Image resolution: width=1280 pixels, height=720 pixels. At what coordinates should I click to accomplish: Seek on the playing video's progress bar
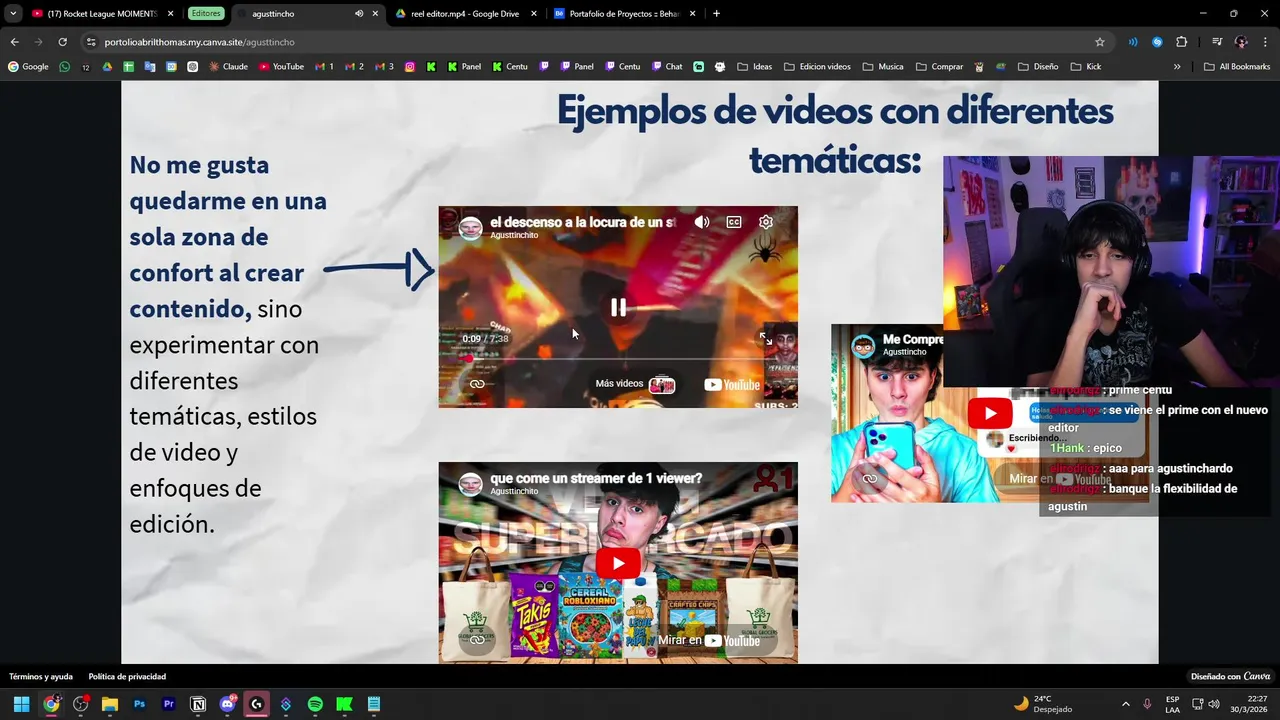[618, 358]
